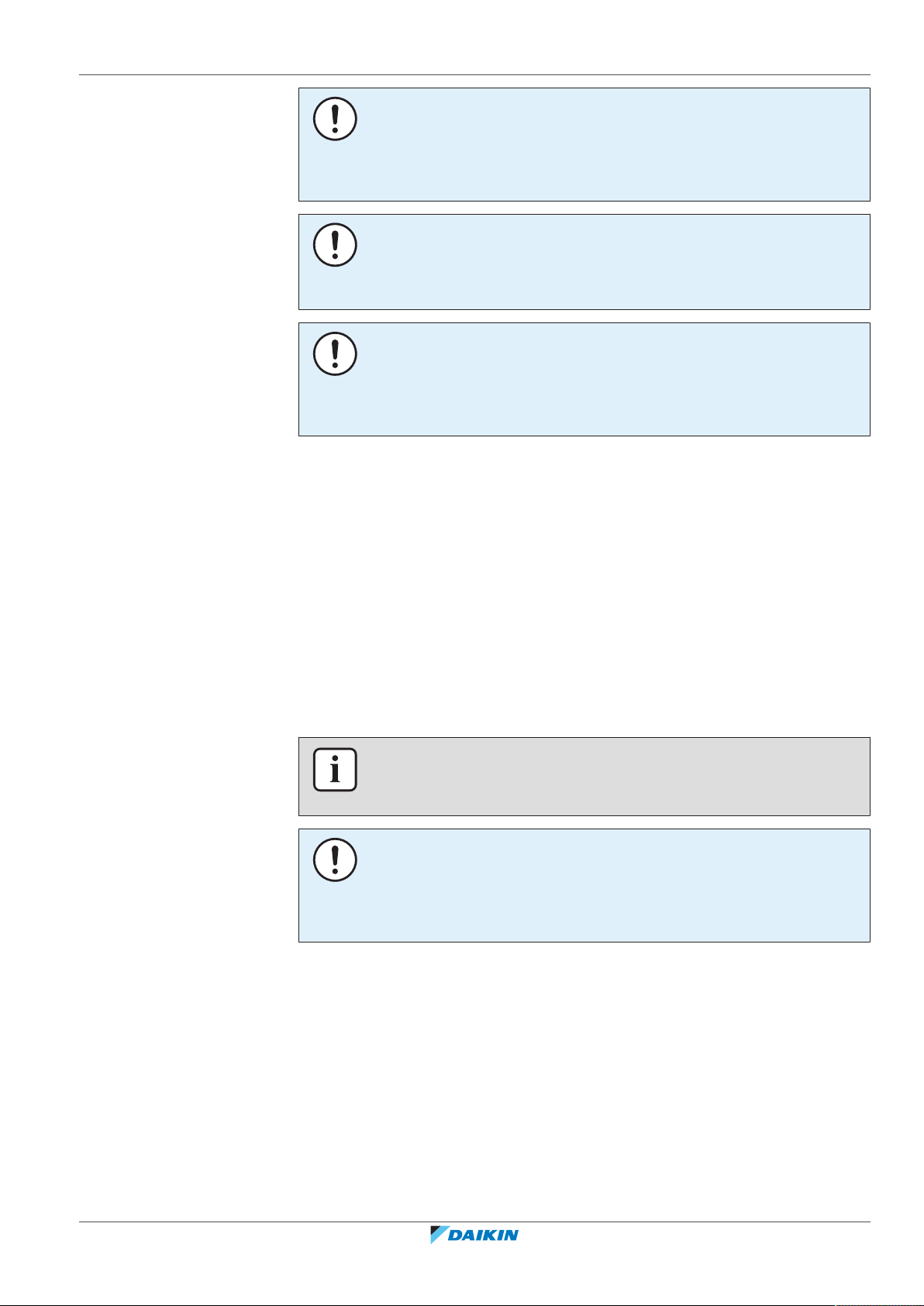This screenshot has height=1306, width=924.
Task: Click the exclamation icon in the third blue notice
Action: coord(335,354)
